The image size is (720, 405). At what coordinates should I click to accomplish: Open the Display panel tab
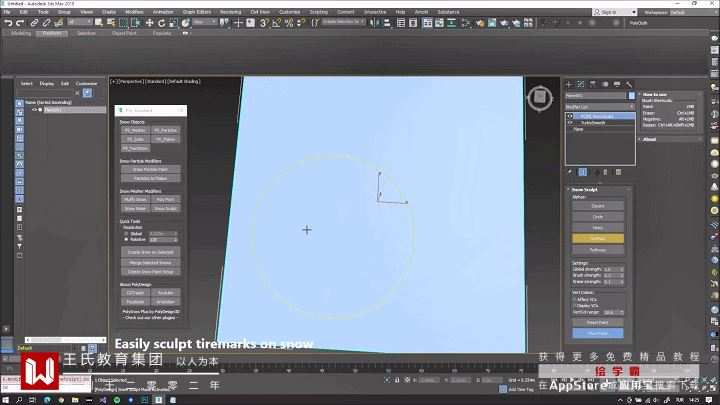click(x=617, y=84)
